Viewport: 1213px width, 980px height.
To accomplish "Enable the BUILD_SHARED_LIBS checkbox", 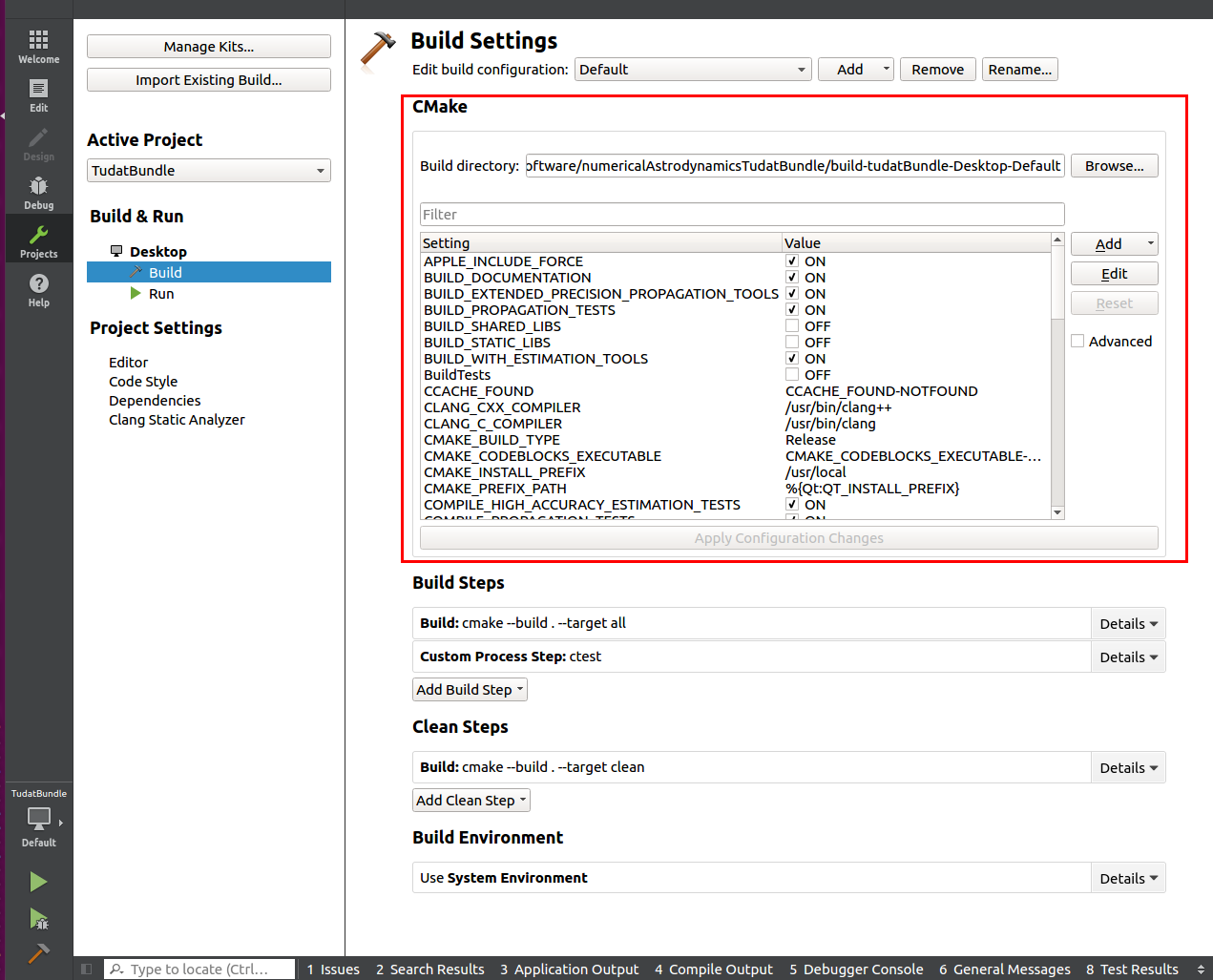I will 792,326.
